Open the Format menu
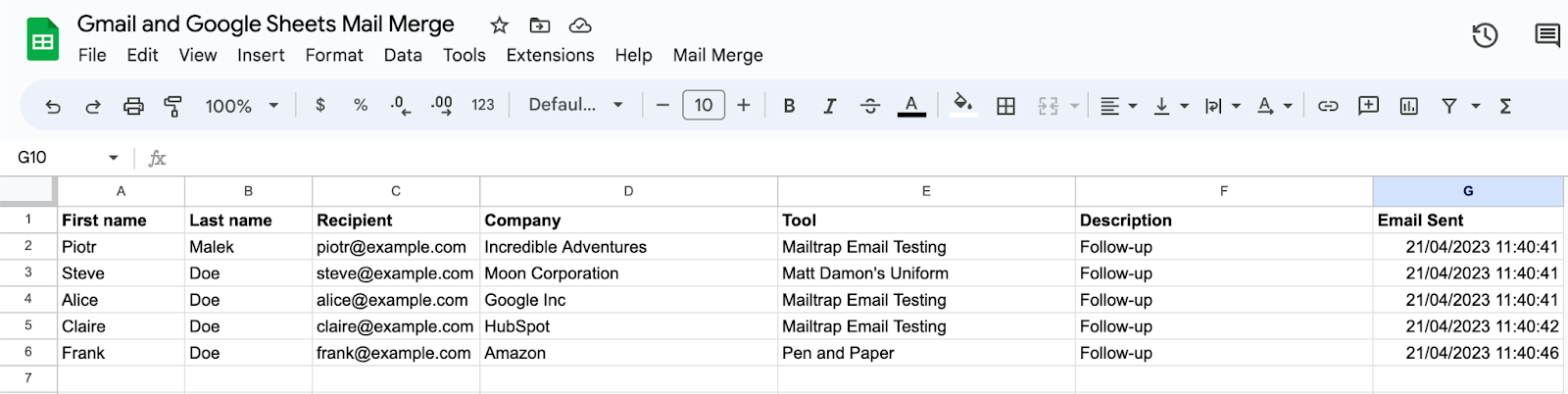1568x394 pixels. tap(334, 55)
